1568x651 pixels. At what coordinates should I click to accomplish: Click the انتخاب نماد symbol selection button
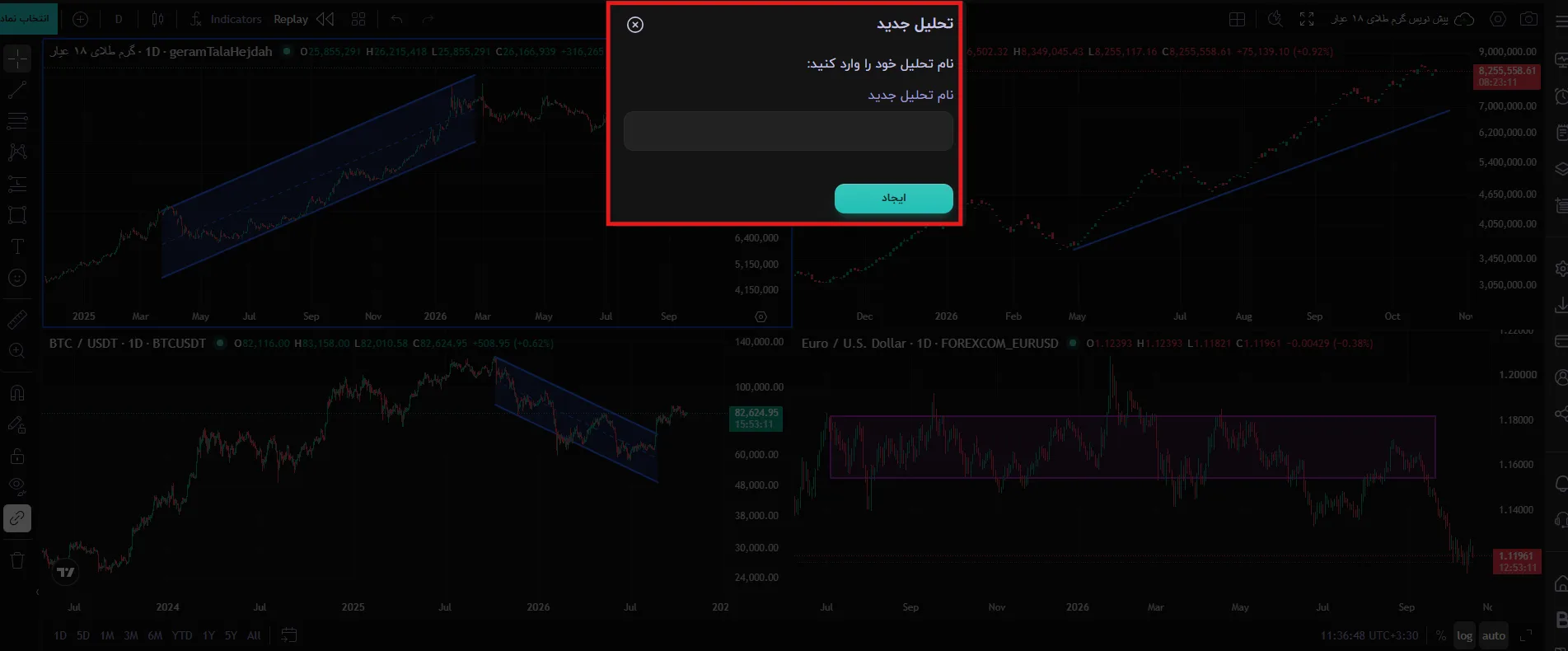point(28,18)
